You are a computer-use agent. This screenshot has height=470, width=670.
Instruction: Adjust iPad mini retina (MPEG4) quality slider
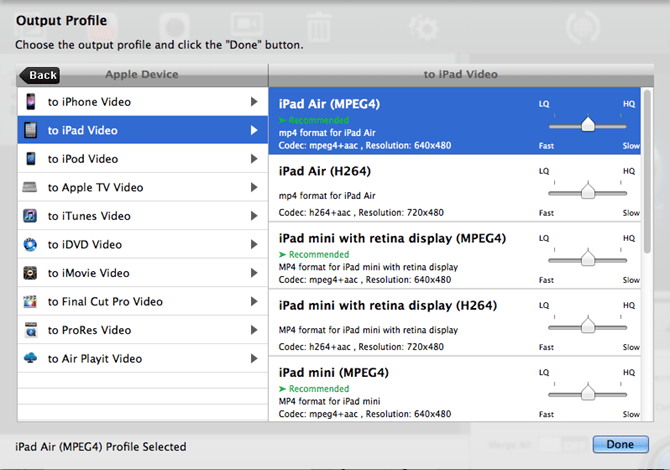click(x=588, y=258)
